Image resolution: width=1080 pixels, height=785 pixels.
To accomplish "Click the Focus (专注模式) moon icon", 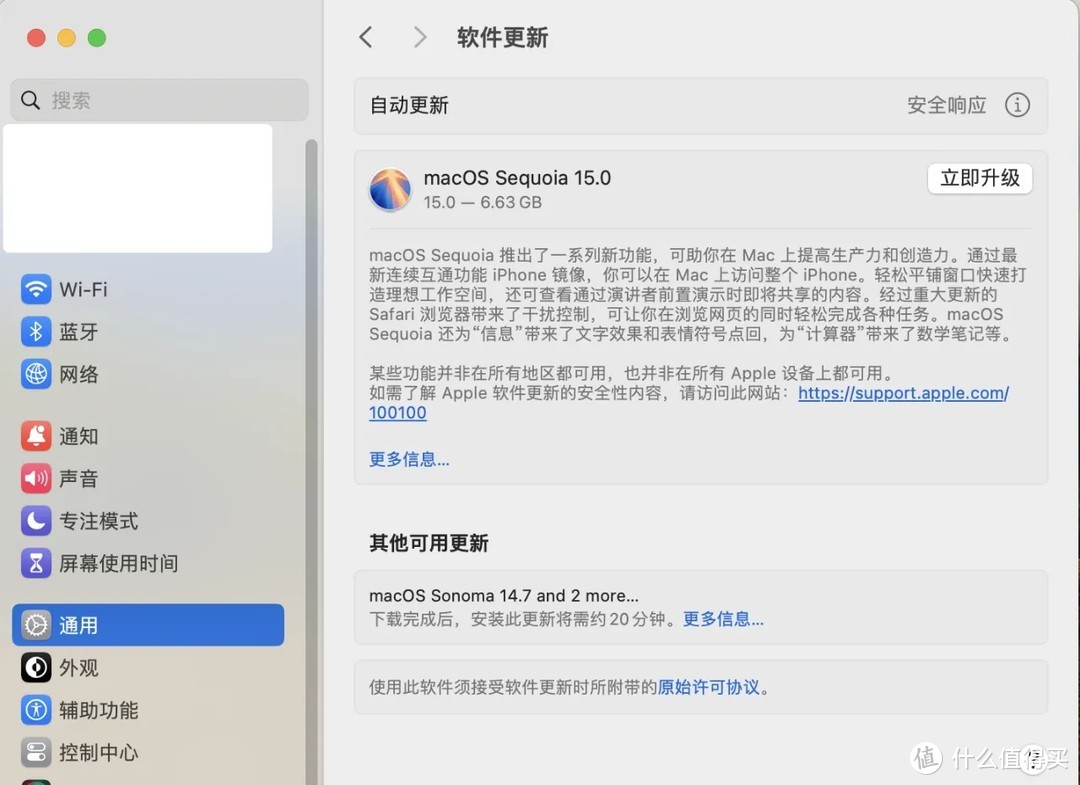I will pos(36,521).
